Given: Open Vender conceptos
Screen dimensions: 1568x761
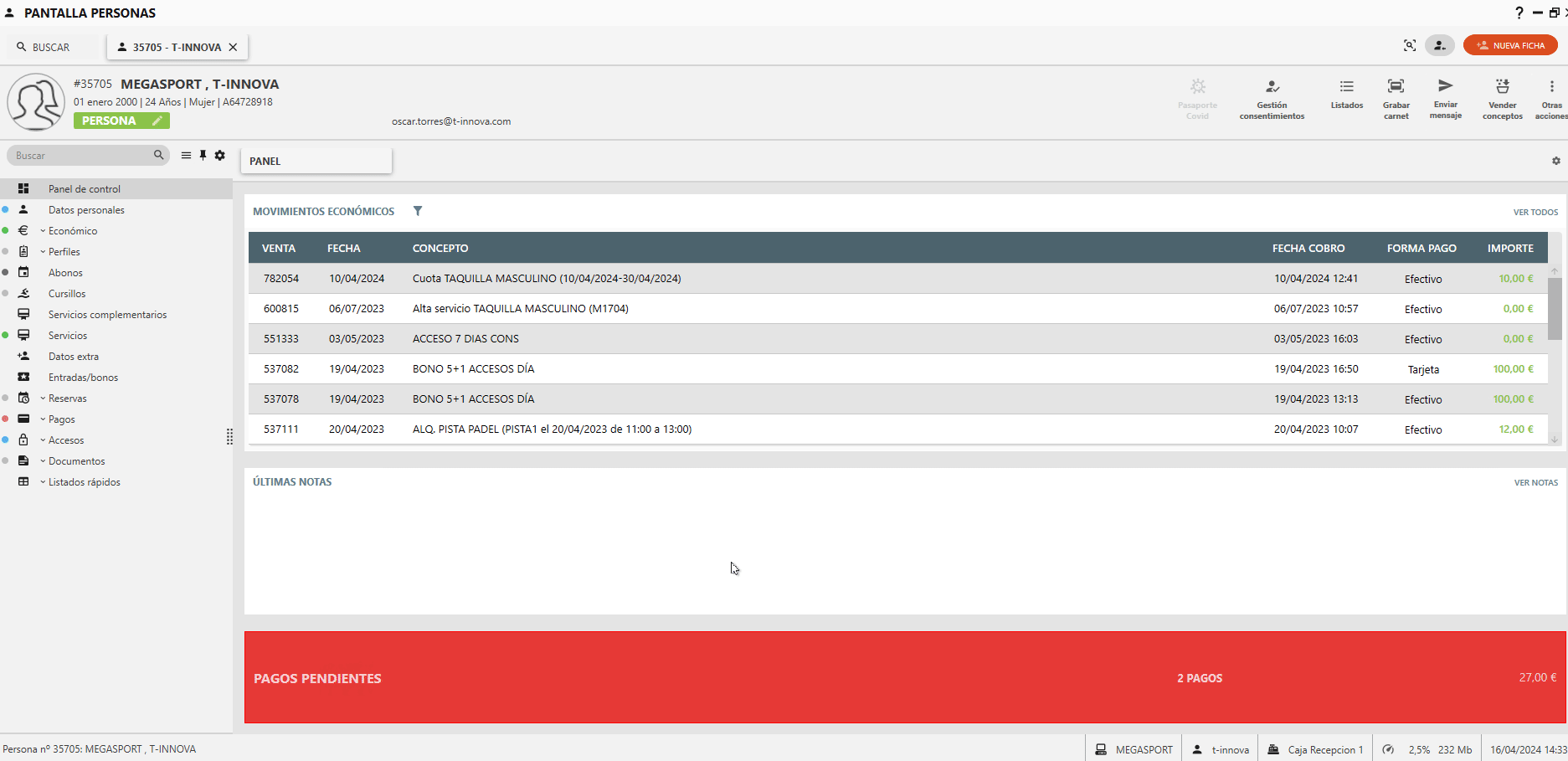Looking at the screenshot, I should (x=1502, y=99).
